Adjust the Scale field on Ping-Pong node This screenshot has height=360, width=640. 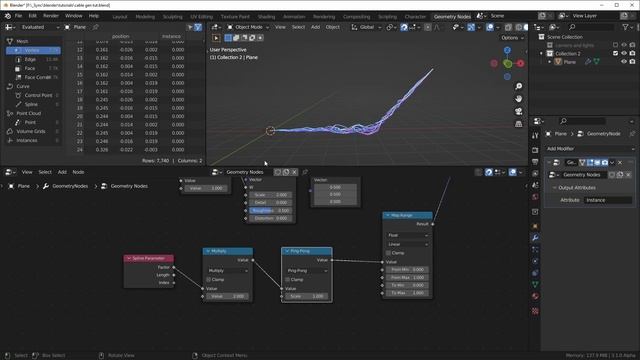pos(306,296)
